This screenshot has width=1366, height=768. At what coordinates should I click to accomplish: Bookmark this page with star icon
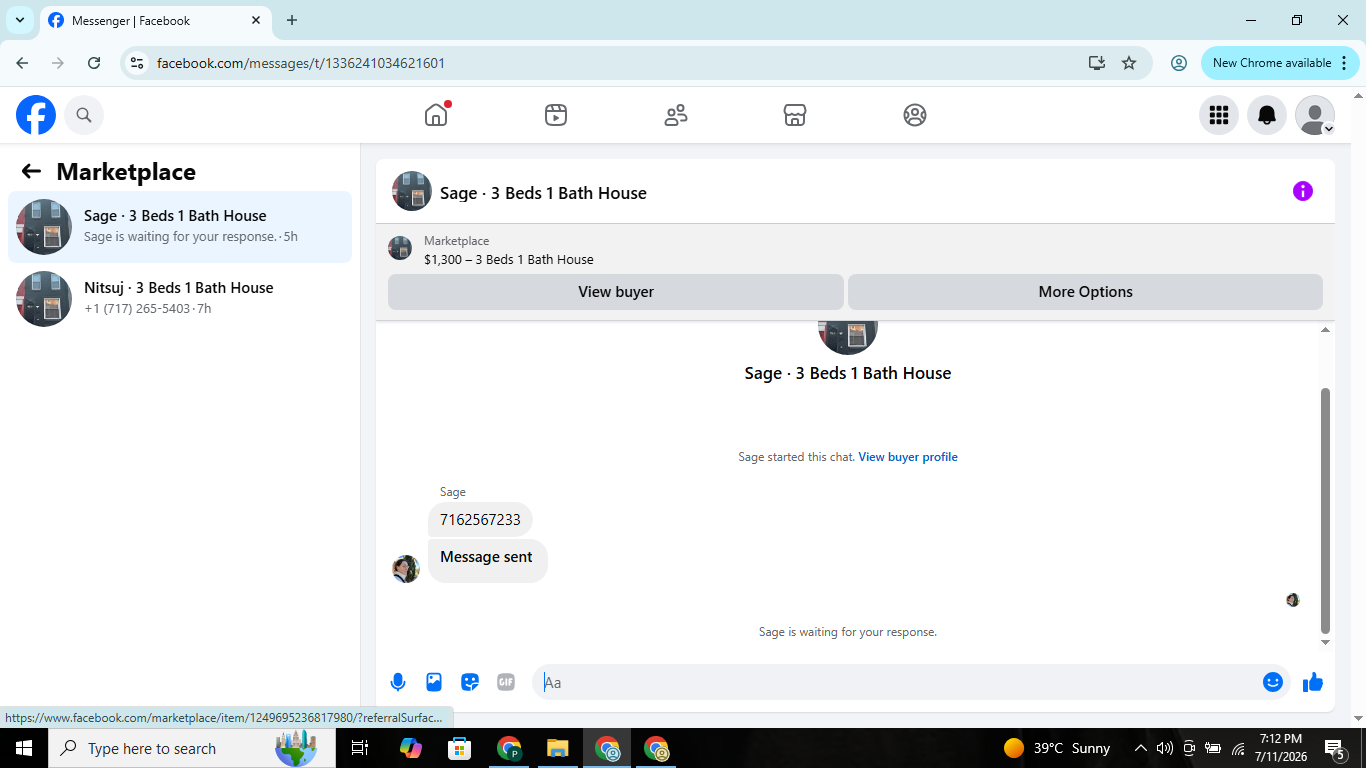click(1129, 63)
